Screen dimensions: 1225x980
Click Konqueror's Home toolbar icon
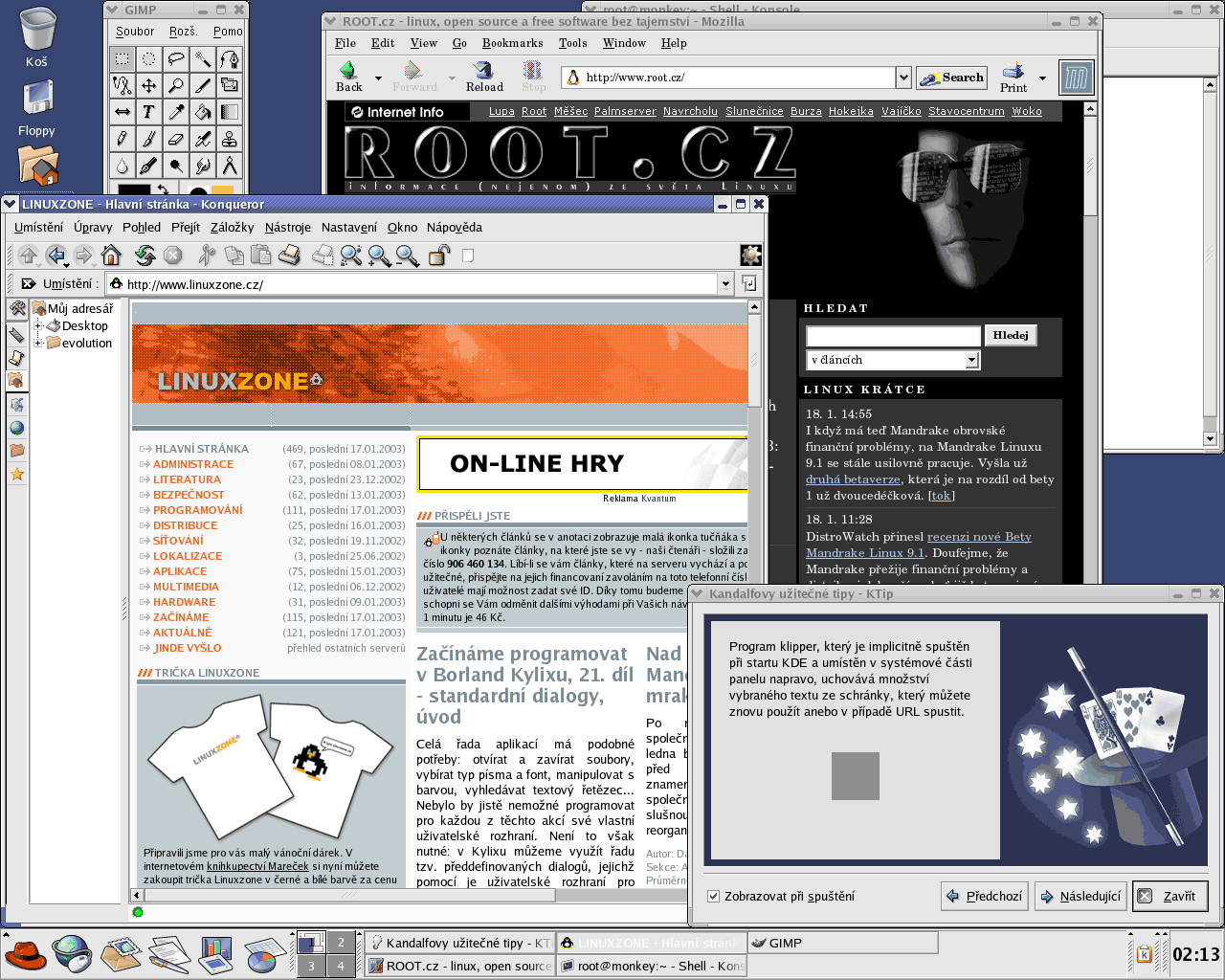111,255
